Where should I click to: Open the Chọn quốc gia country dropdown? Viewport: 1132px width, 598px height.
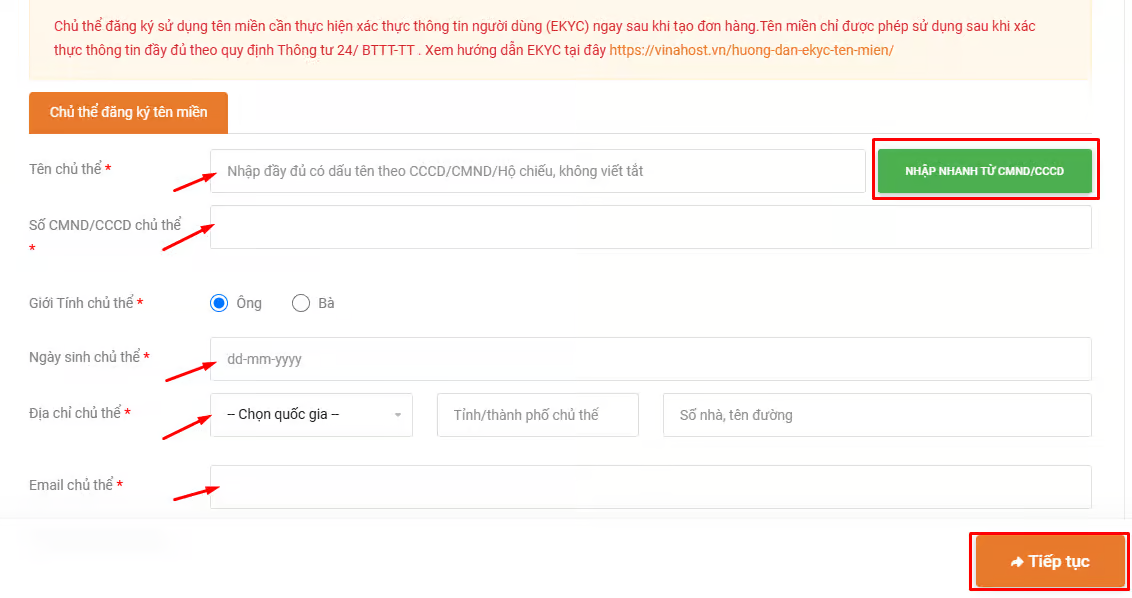[311, 414]
